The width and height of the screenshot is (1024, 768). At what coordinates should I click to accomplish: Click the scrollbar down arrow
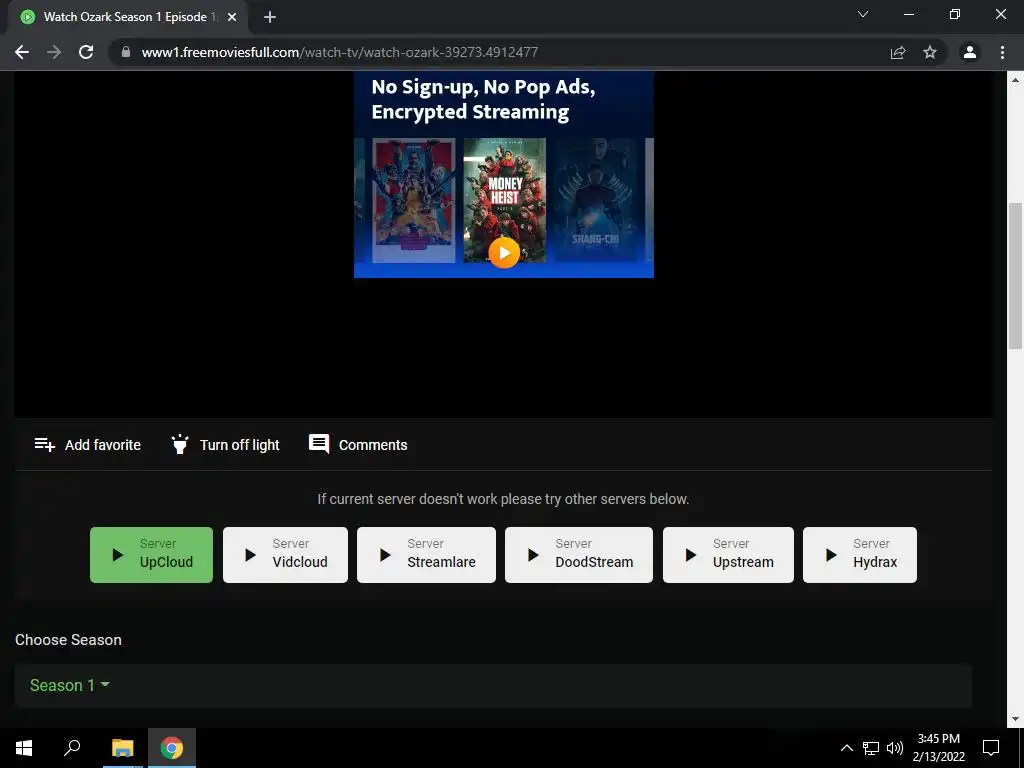point(1016,719)
